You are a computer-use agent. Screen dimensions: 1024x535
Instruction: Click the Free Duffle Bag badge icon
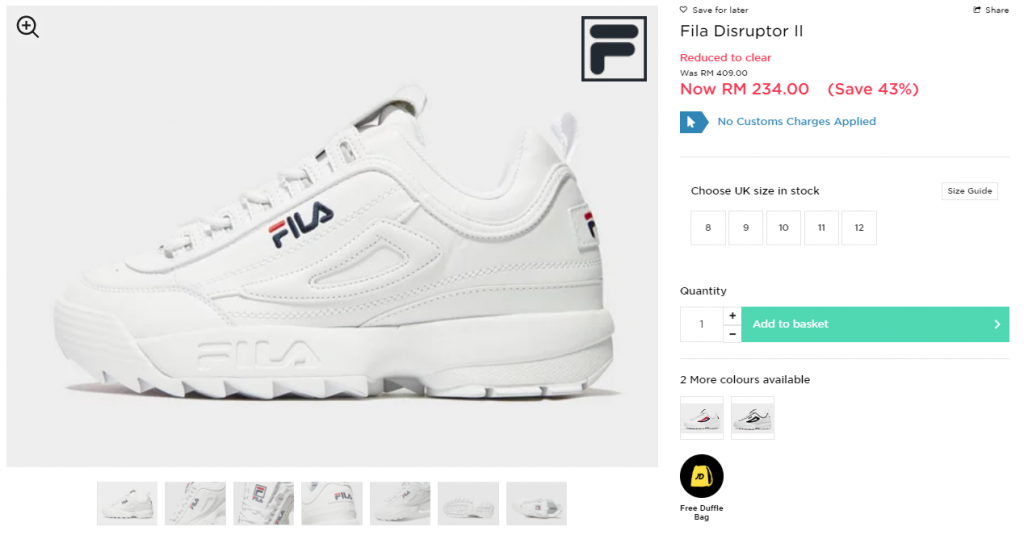click(x=701, y=476)
